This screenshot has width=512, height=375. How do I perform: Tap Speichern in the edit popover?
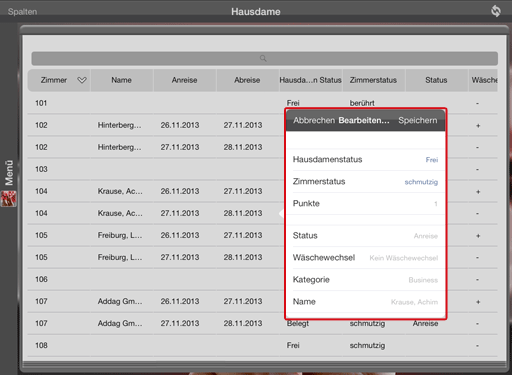pyautogui.click(x=417, y=120)
